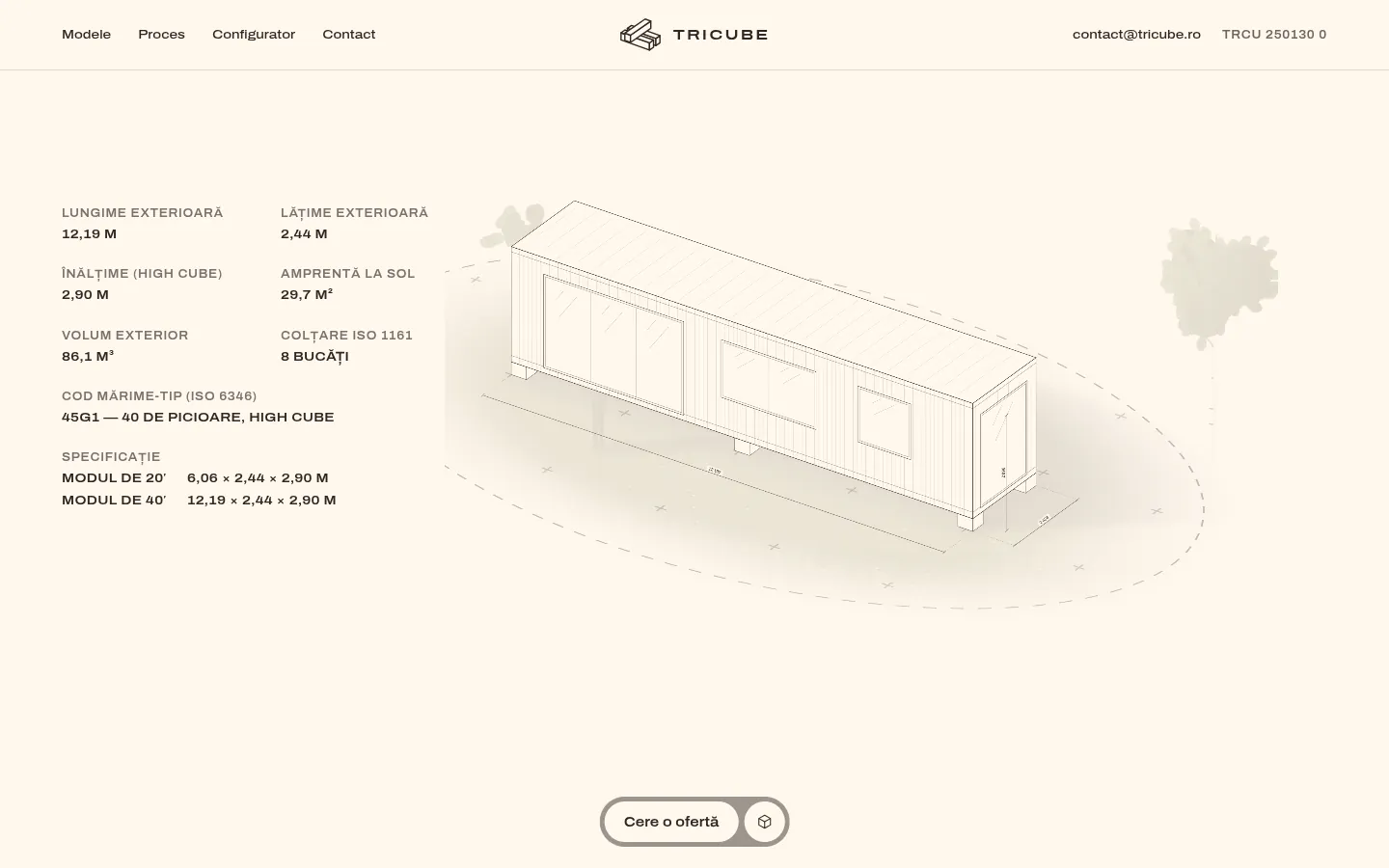Click the LĂȚIME EXTERIOARĂ label
1389x868 pixels.
[354, 213]
